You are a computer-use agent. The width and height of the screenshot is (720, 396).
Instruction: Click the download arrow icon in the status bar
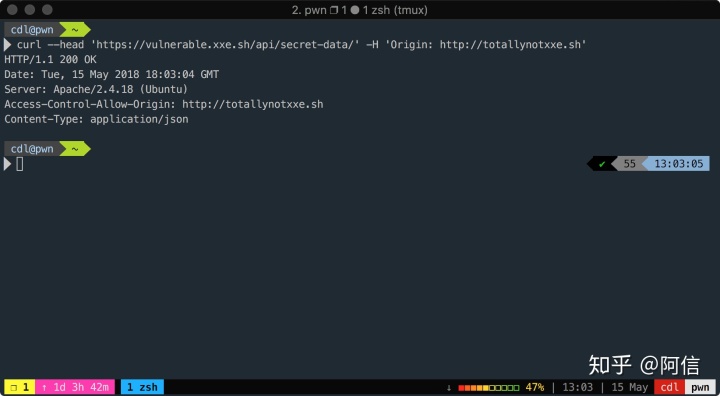449,388
